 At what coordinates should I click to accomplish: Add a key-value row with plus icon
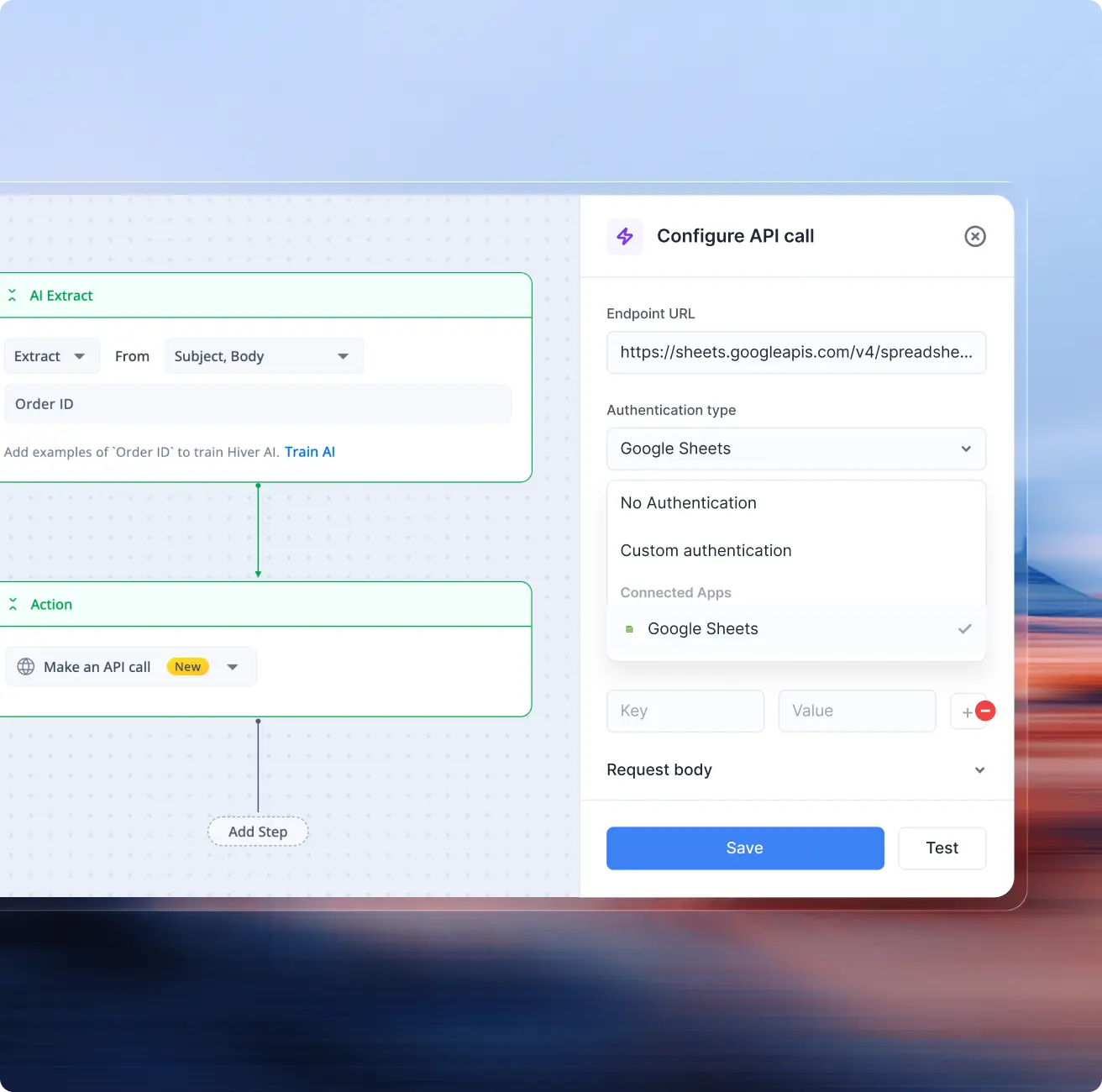[x=967, y=712]
